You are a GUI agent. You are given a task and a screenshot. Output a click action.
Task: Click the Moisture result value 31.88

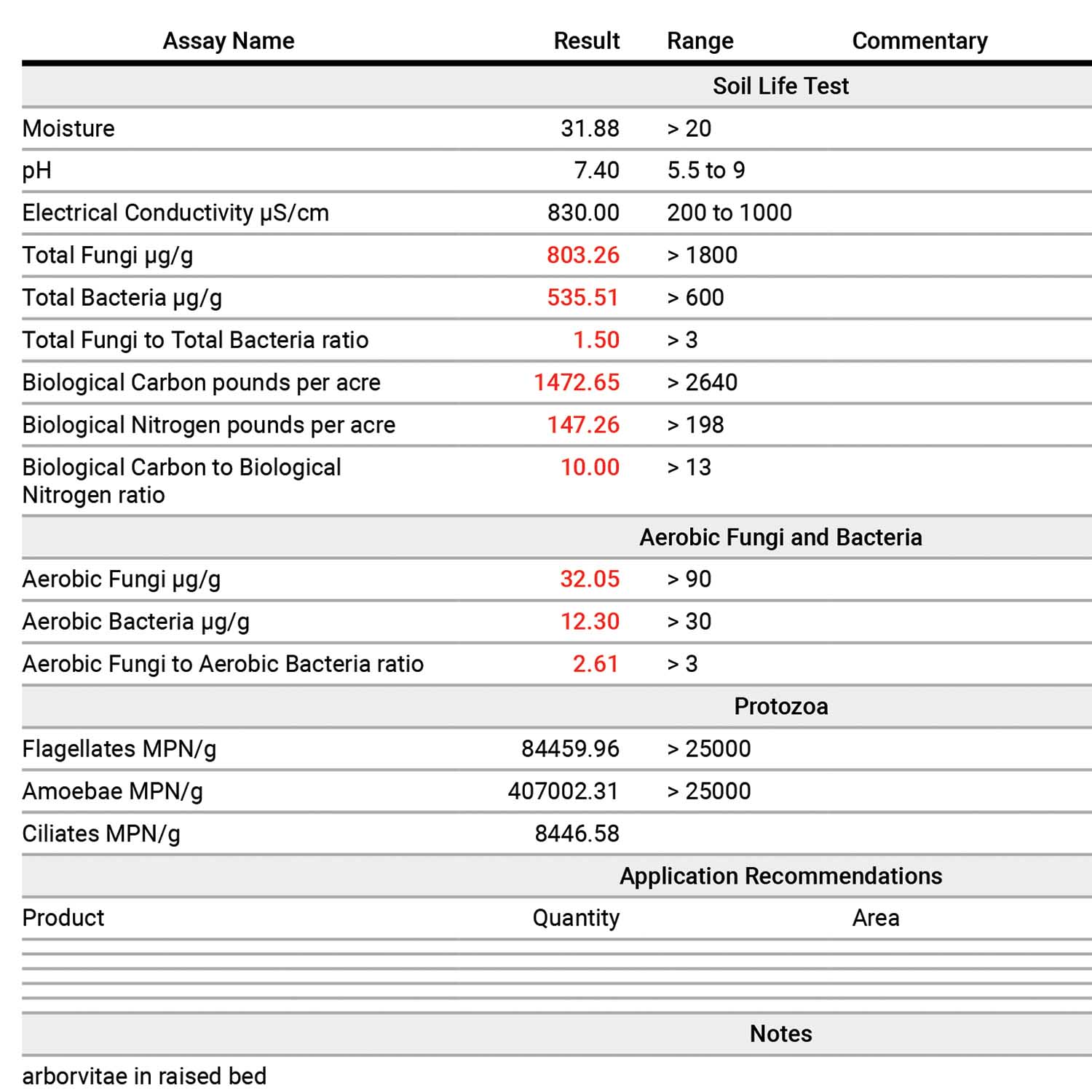pyautogui.click(x=590, y=128)
